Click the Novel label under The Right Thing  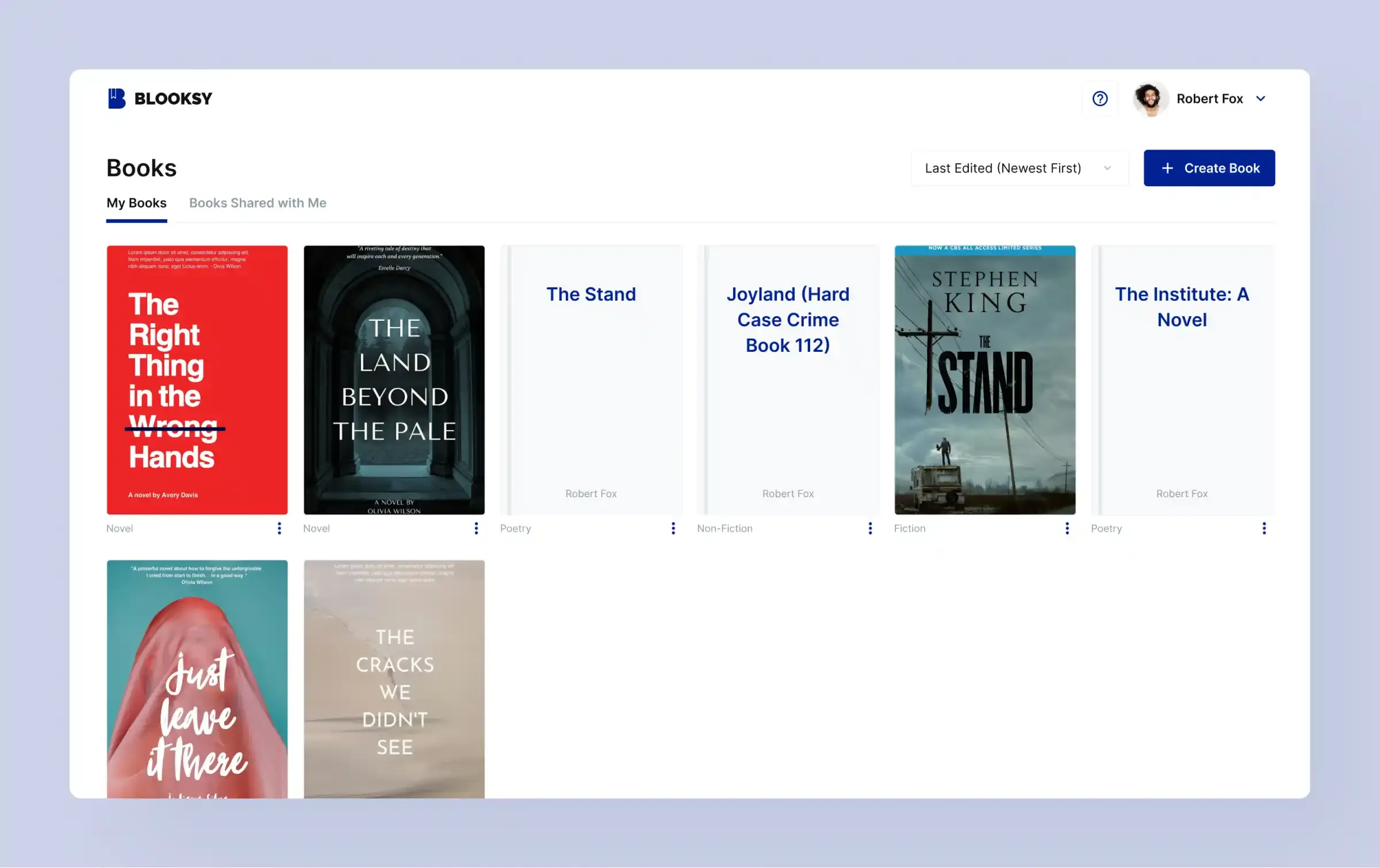(x=120, y=528)
